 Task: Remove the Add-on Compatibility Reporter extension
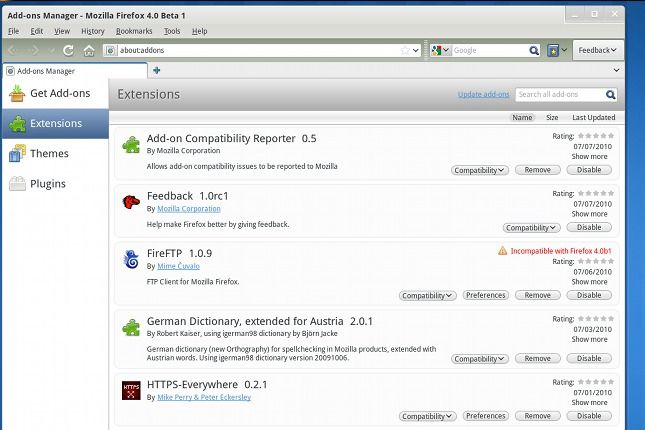click(x=538, y=170)
